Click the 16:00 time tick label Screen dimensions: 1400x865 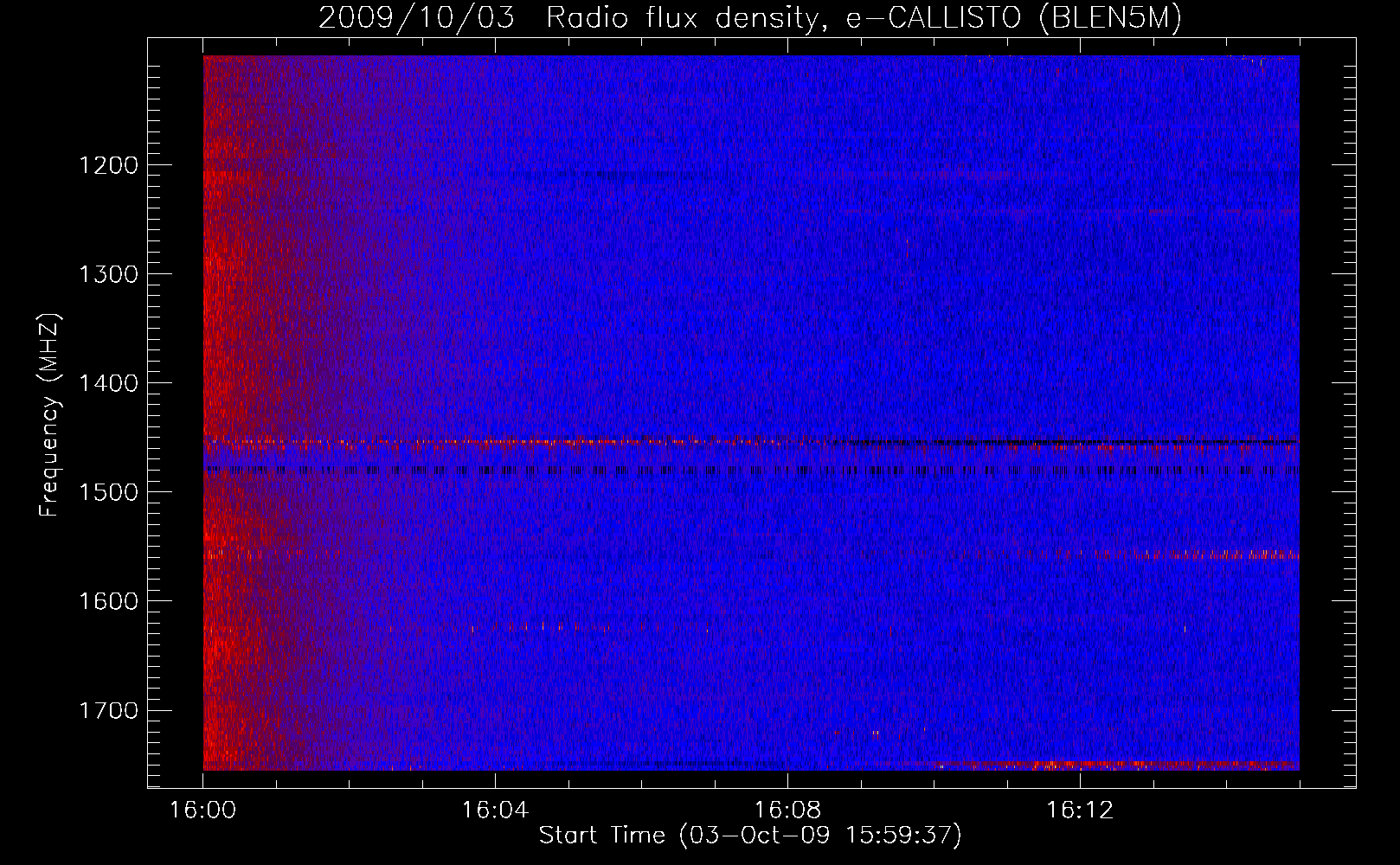tap(202, 811)
